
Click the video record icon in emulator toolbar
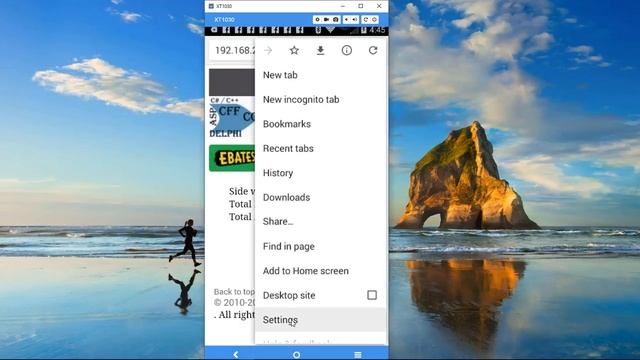pos(327,20)
